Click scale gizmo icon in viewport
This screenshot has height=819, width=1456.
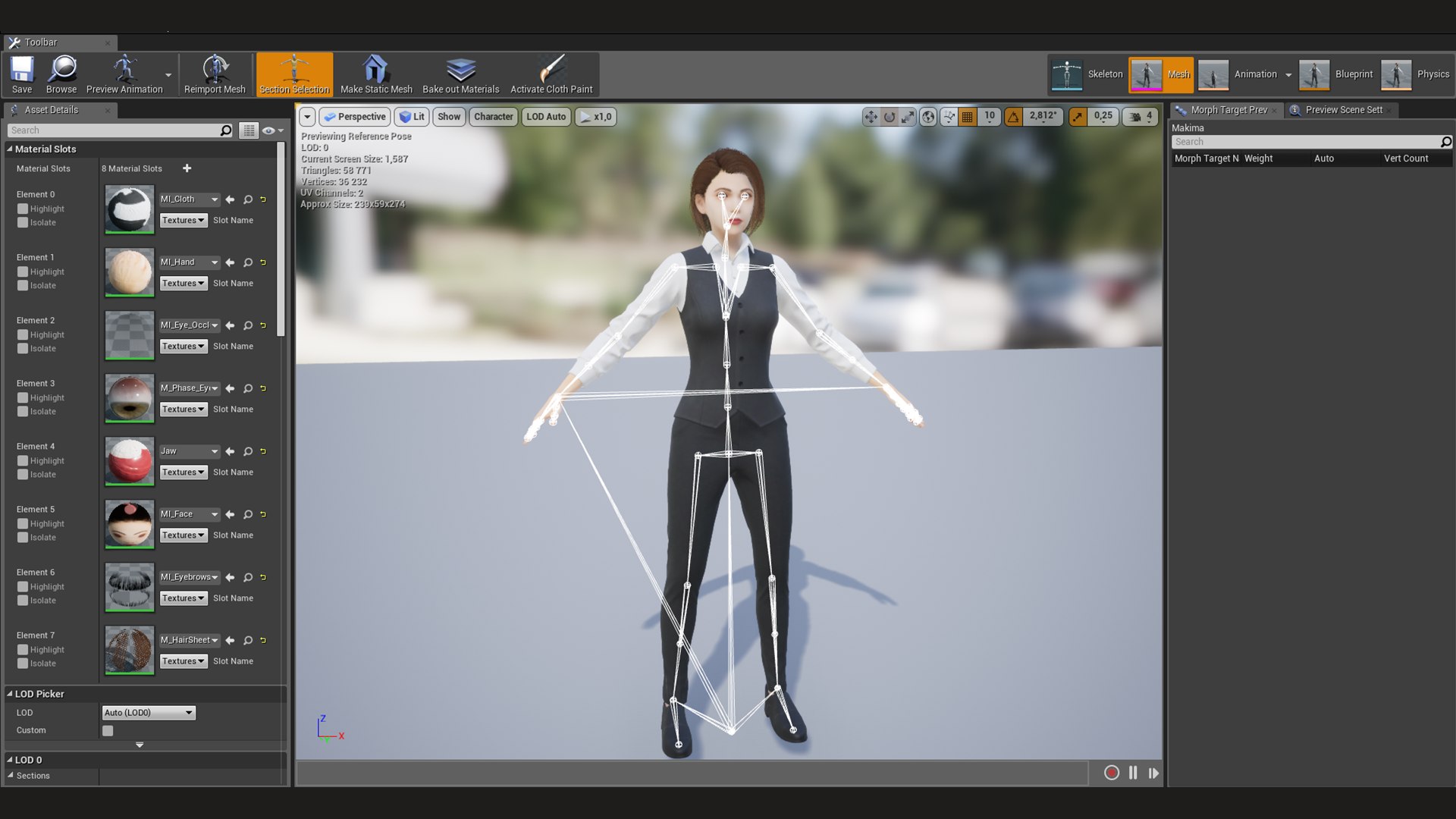(x=908, y=117)
